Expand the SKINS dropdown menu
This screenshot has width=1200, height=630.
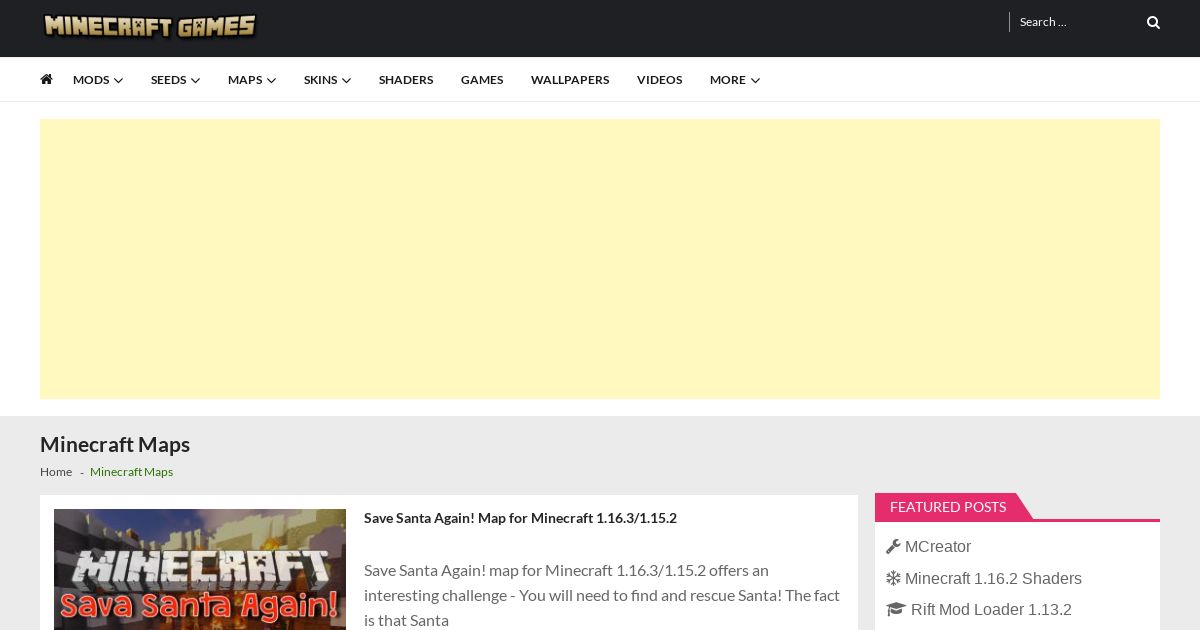coord(327,80)
